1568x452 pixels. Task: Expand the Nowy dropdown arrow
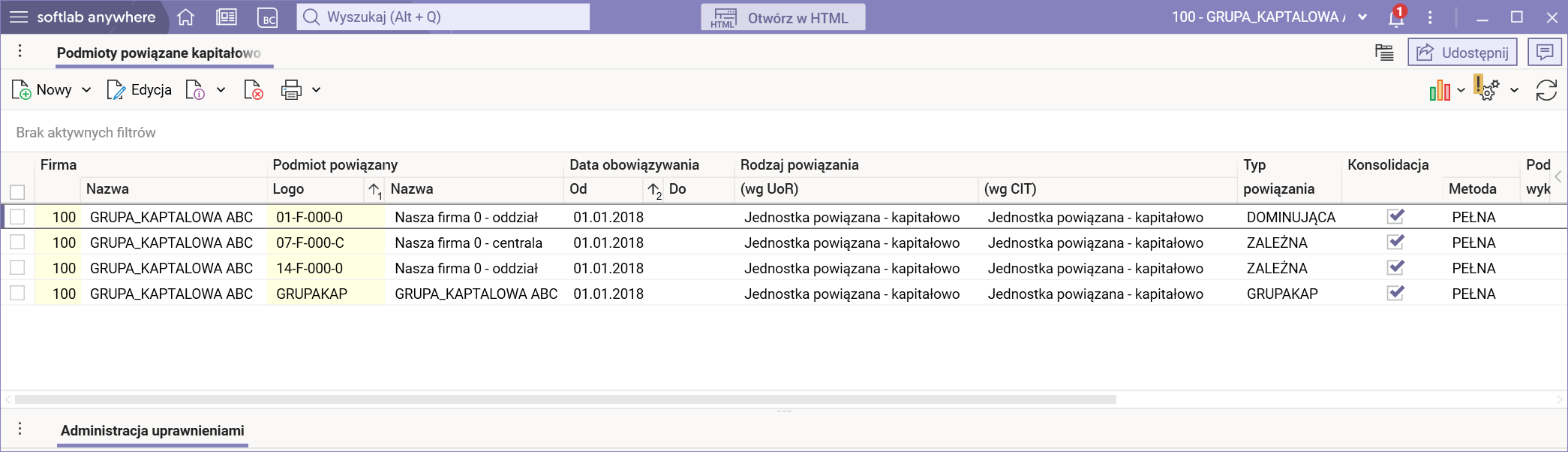coord(86,90)
